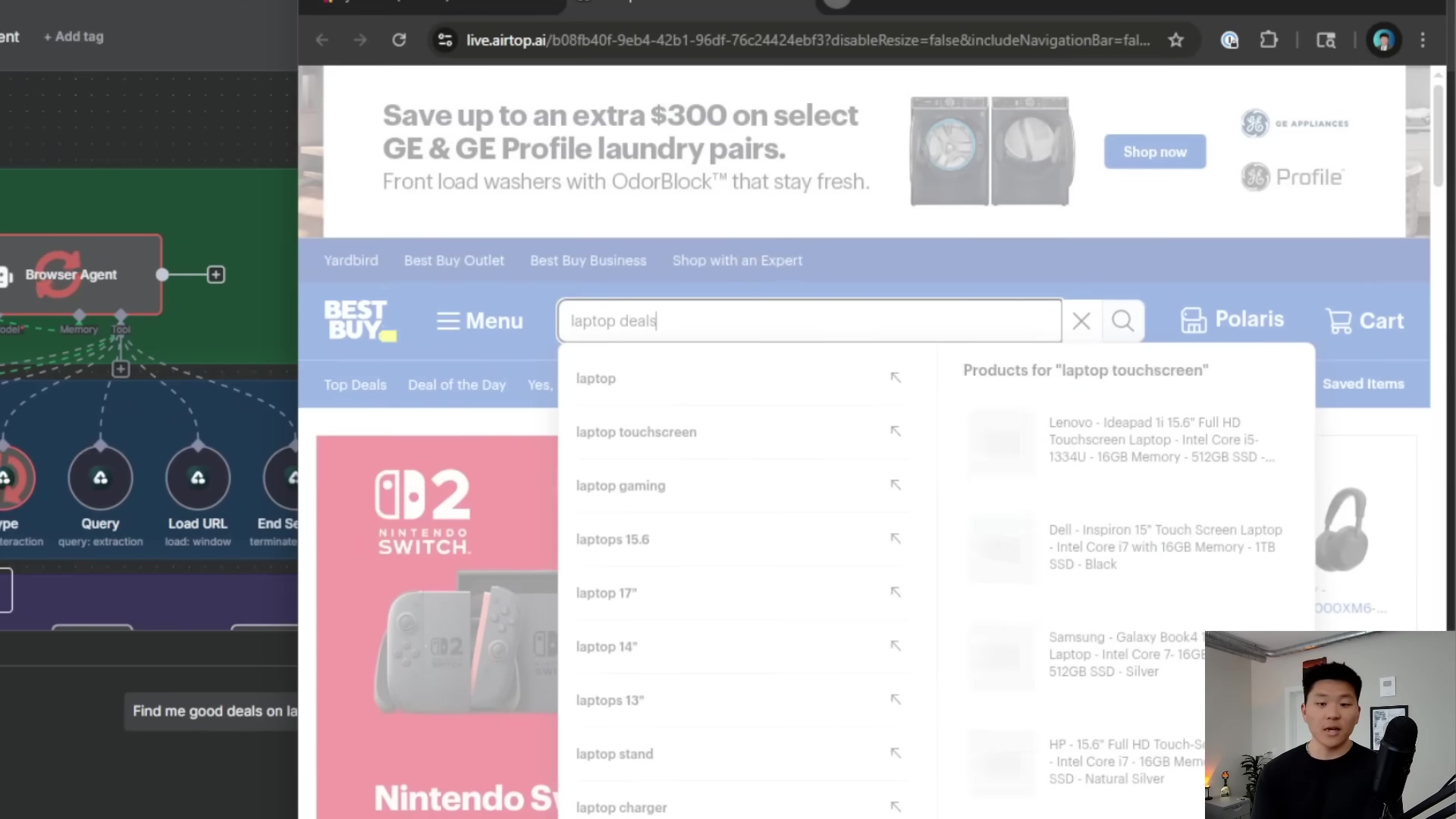This screenshot has width=1456, height=819.
Task: Click the Nintendo Switch 2 promo banner
Action: tap(437, 626)
